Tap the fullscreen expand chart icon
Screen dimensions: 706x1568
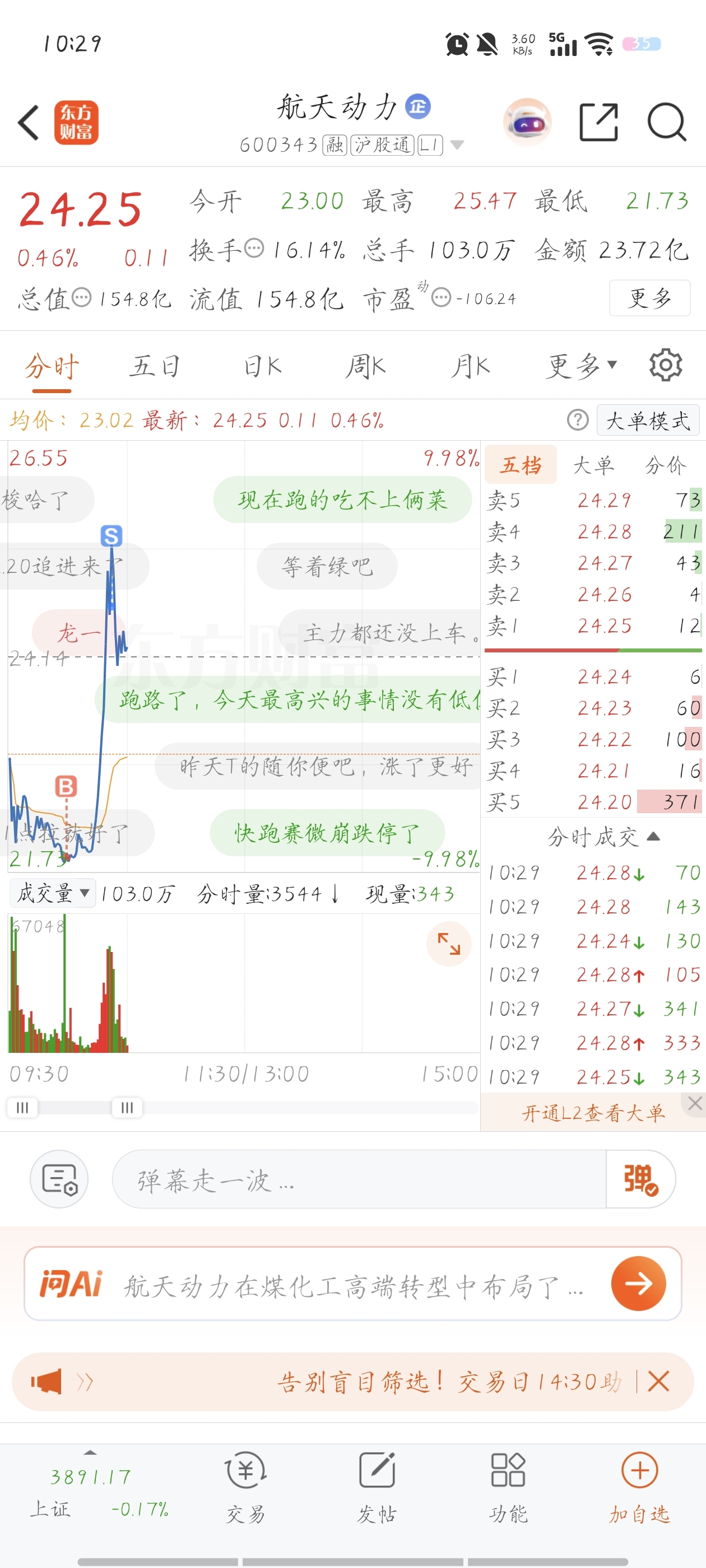449,944
